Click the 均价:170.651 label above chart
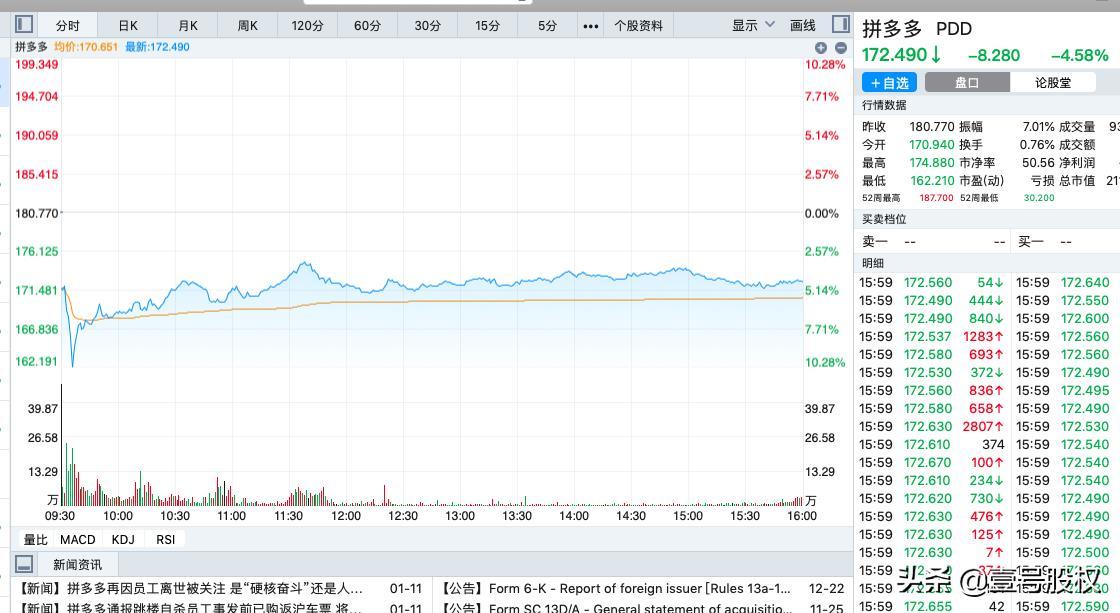The height and width of the screenshot is (613, 1120). click(86, 47)
